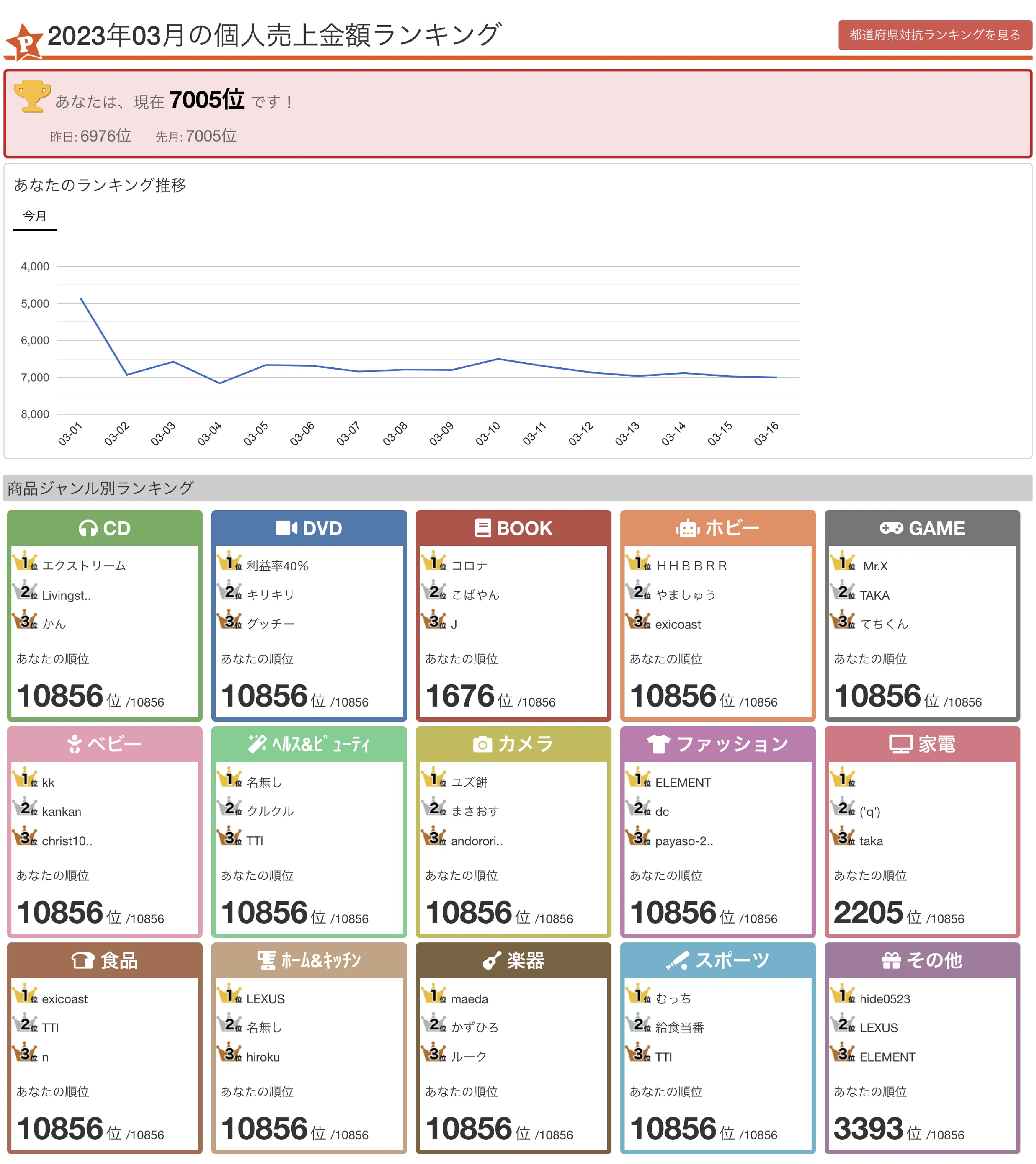The width and height of the screenshot is (1036, 1164).
Task: Click the CD headphone icon
Action: coord(88,528)
